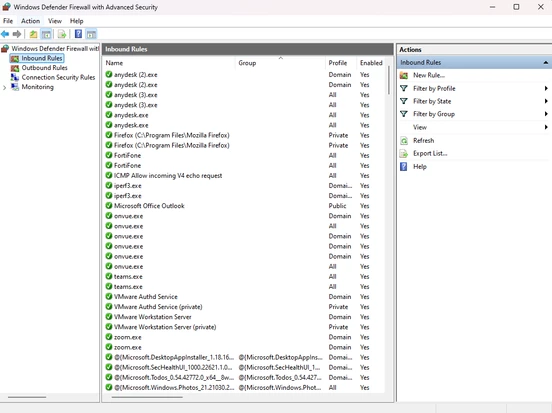Select Outbound Rules in the tree

[x=44, y=68]
